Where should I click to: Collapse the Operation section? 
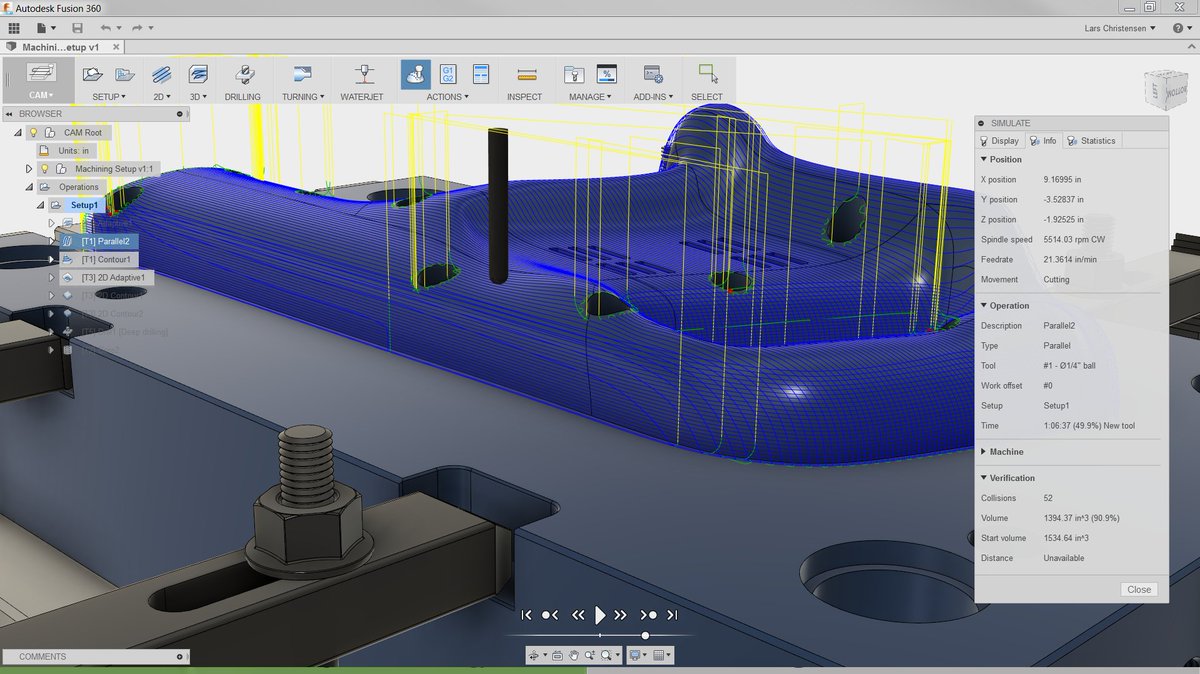[x=984, y=306]
